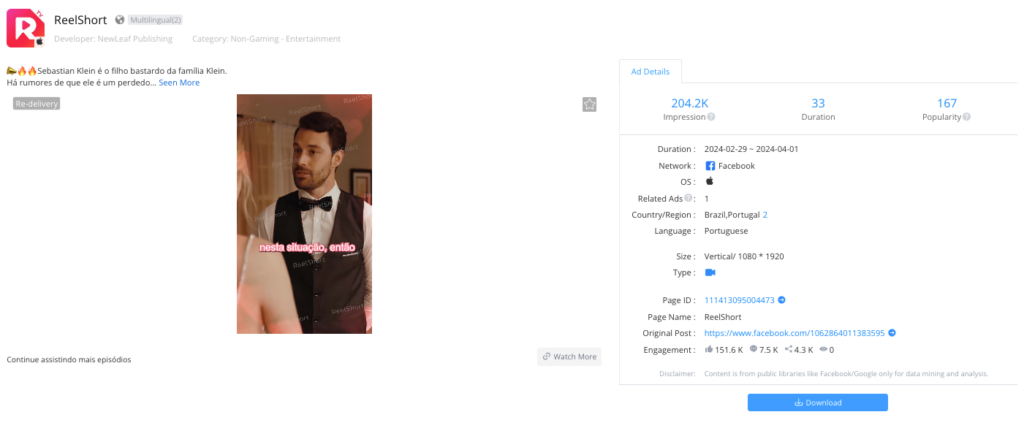This screenshot has width=1024, height=439.
Task: Click the Vertical/ 1080 * 1920 size value
Action: [744, 256]
